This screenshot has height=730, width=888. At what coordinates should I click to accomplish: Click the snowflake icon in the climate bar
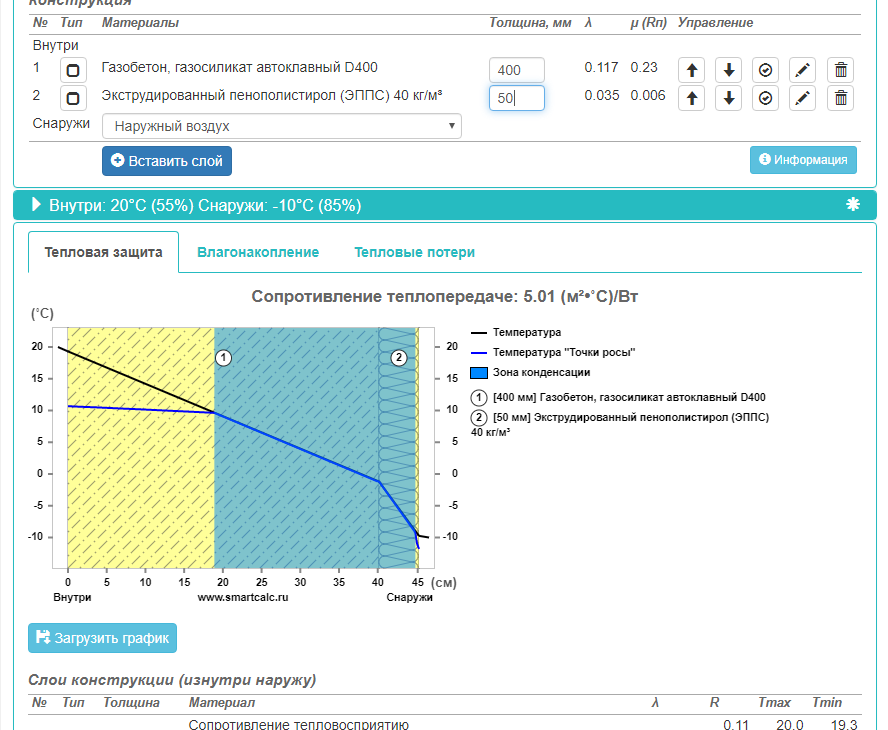(x=853, y=204)
